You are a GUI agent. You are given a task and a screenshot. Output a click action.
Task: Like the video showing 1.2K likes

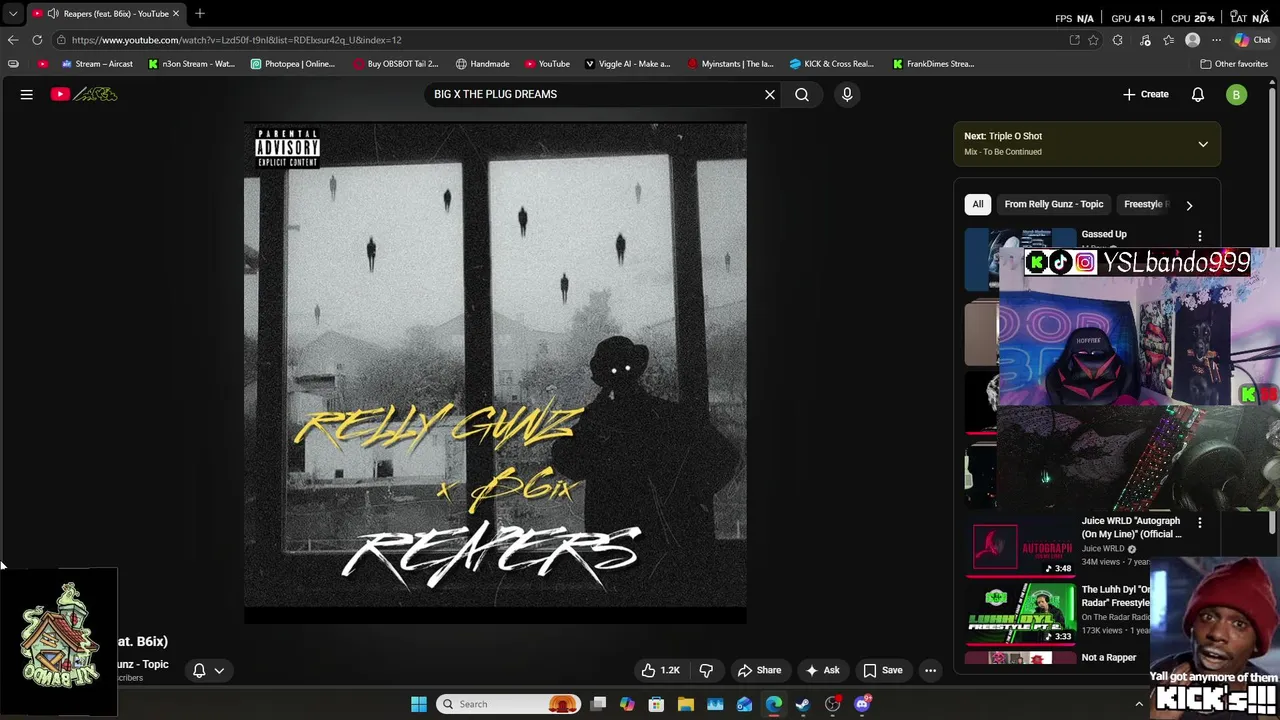click(x=661, y=670)
